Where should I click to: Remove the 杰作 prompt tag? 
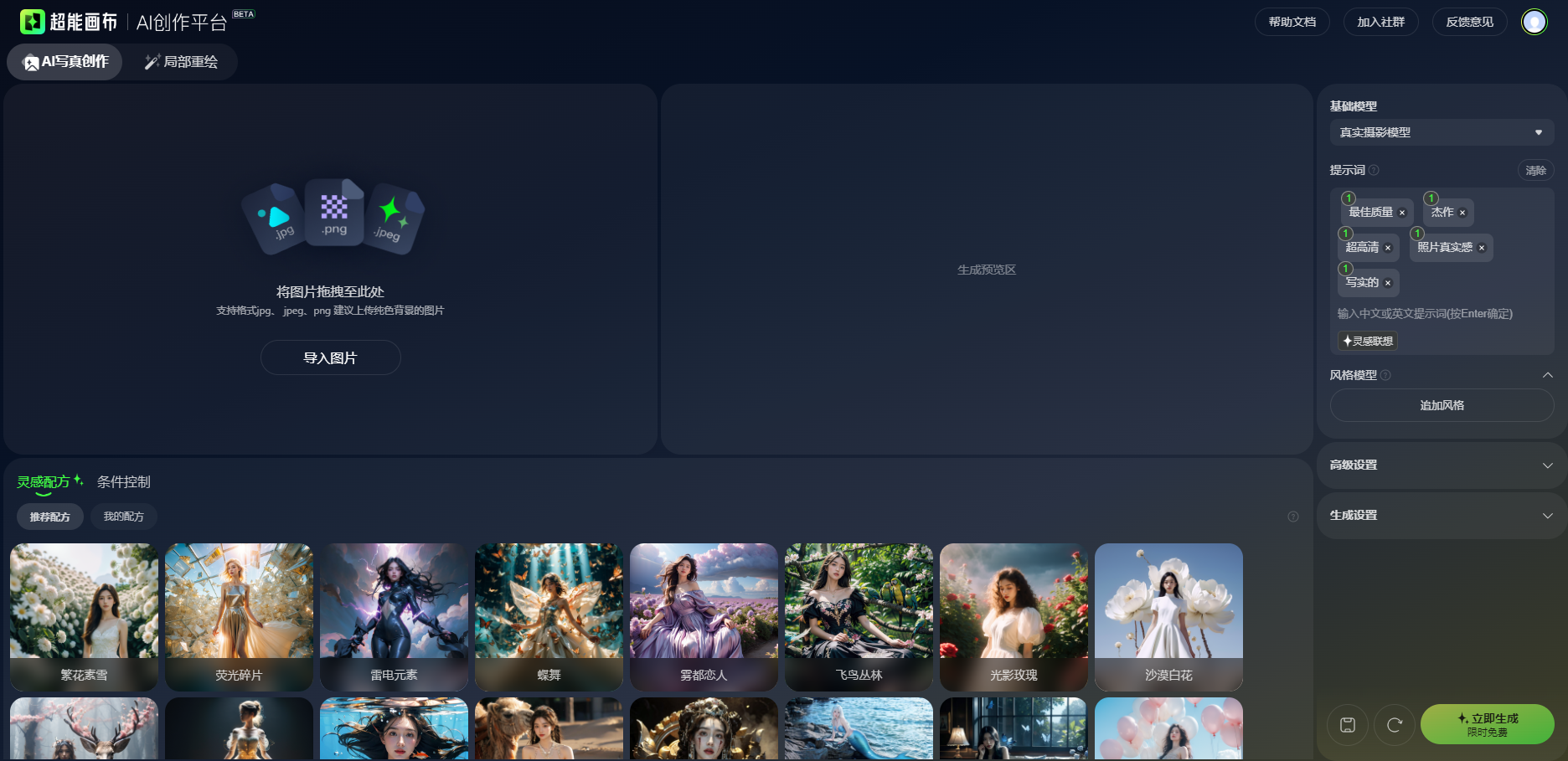[1462, 213]
